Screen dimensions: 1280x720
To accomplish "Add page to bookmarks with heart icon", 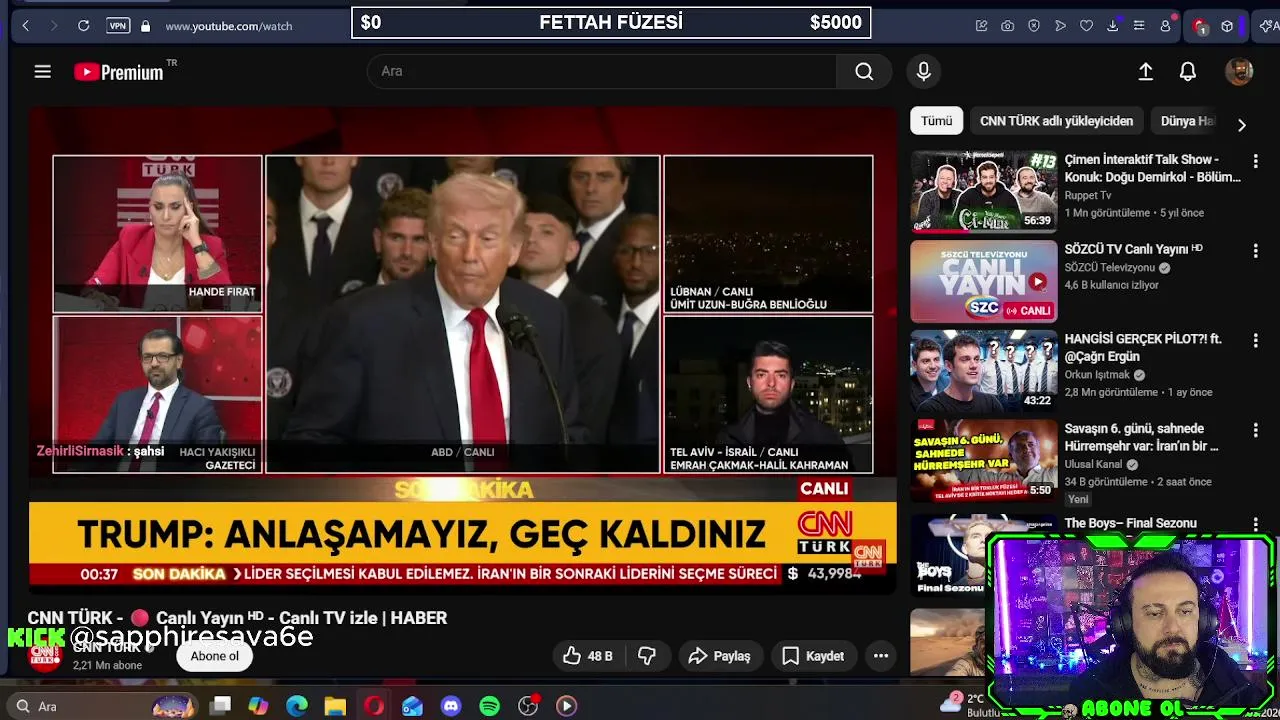I will [1086, 26].
